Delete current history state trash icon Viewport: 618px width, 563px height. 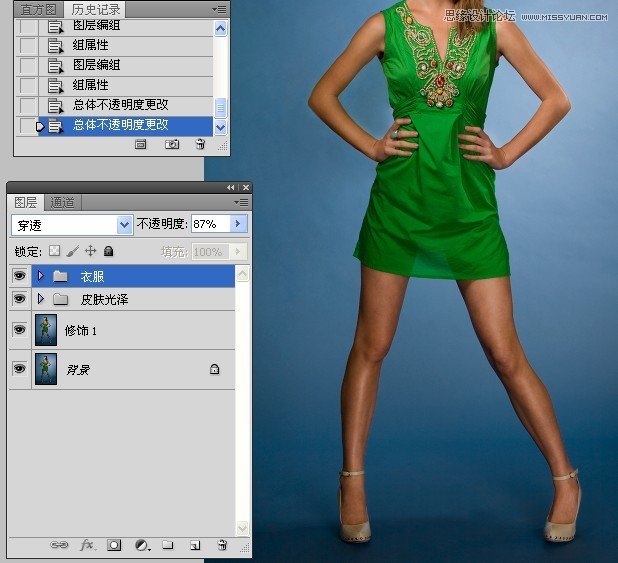point(200,144)
